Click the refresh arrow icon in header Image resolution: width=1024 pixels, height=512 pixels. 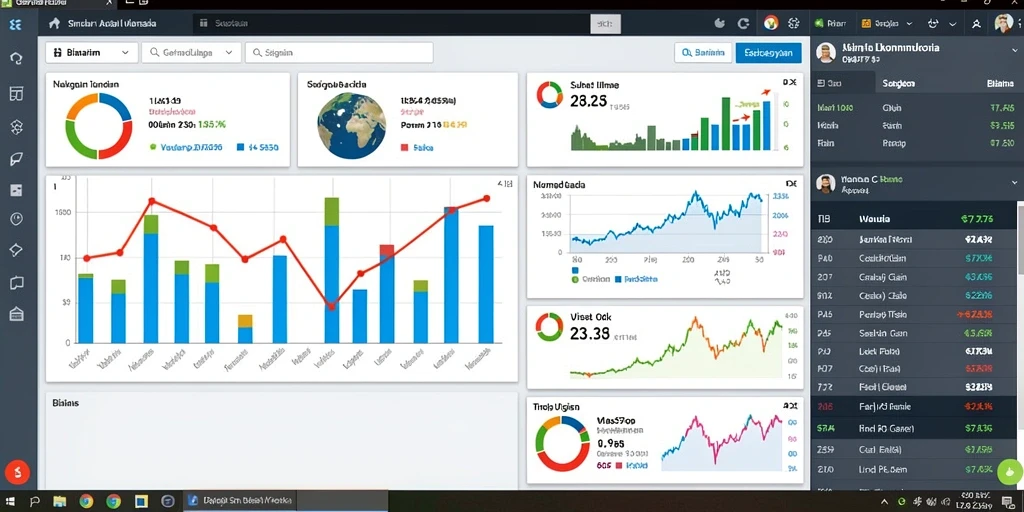click(x=743, y=24)
